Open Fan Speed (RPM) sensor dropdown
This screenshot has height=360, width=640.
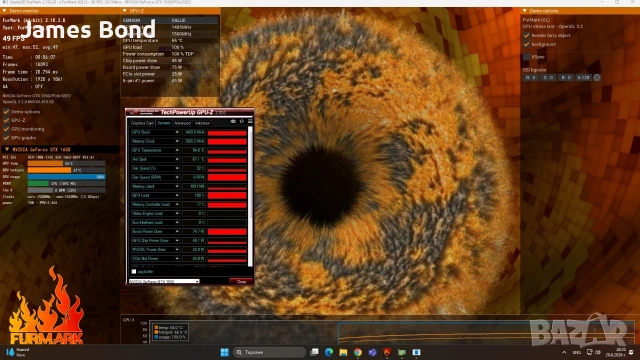pos(177,177)
